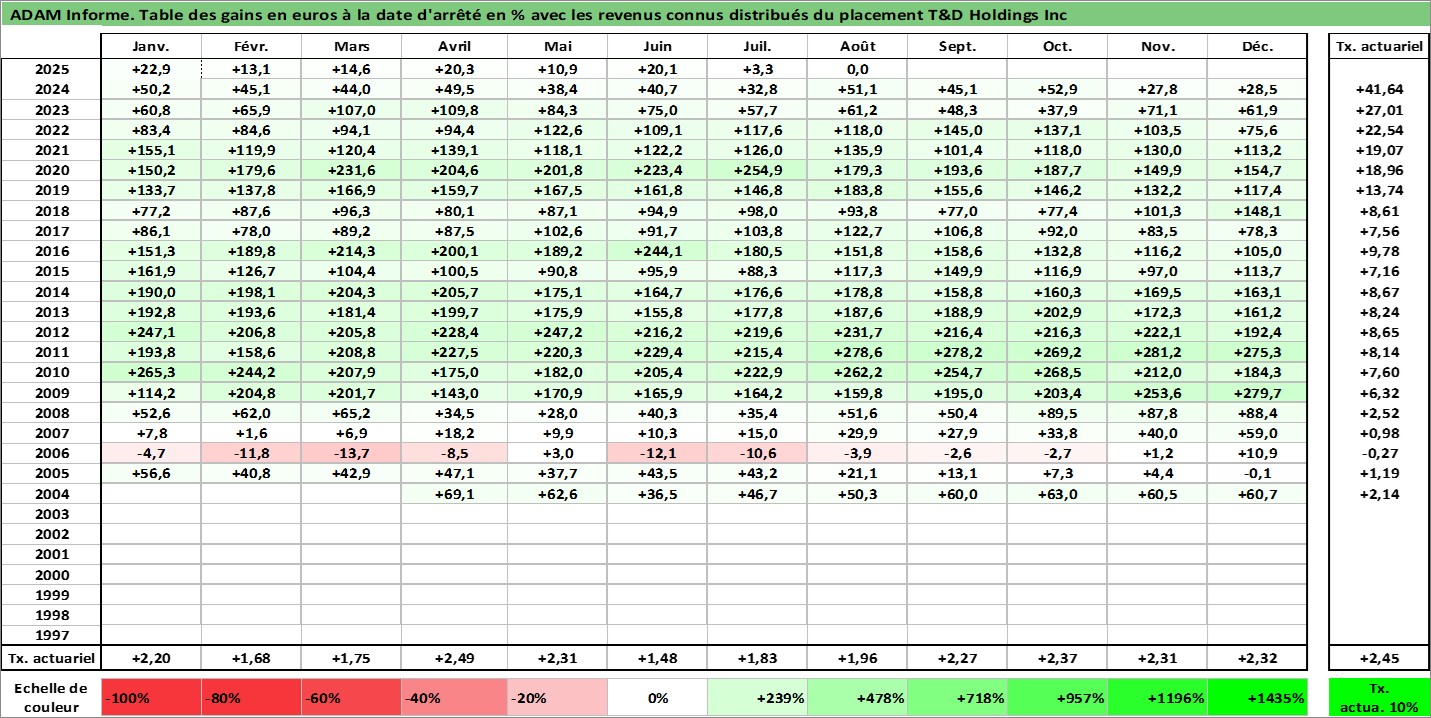This screenshot has width=1431, height=718.
Task: Click the 'Tx. actuariel' bottom row label
Action: point(51,658)
